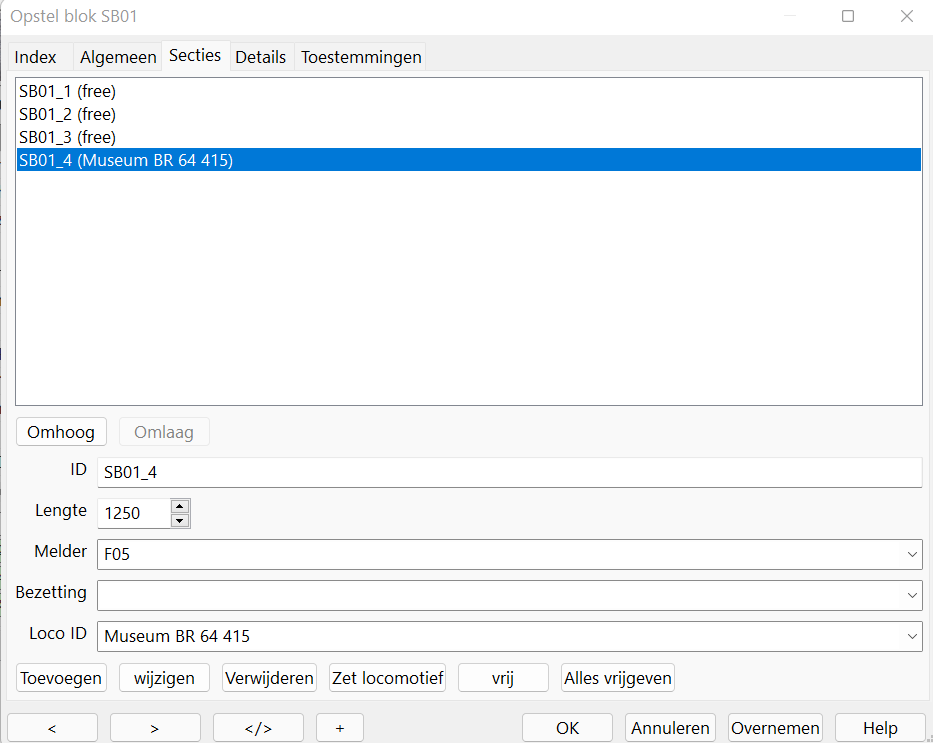Click in the ID text field
Viewport: 933px width, 743px height.
508,473
